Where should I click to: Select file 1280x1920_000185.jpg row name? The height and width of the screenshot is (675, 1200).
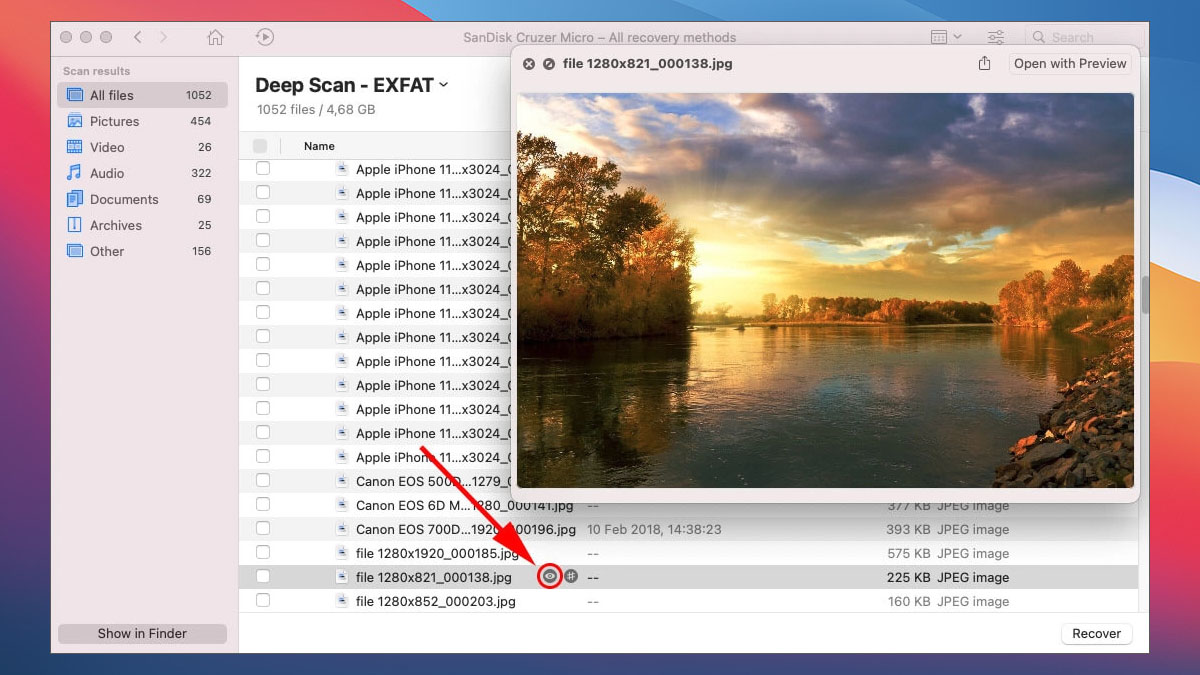click(437, 553)
